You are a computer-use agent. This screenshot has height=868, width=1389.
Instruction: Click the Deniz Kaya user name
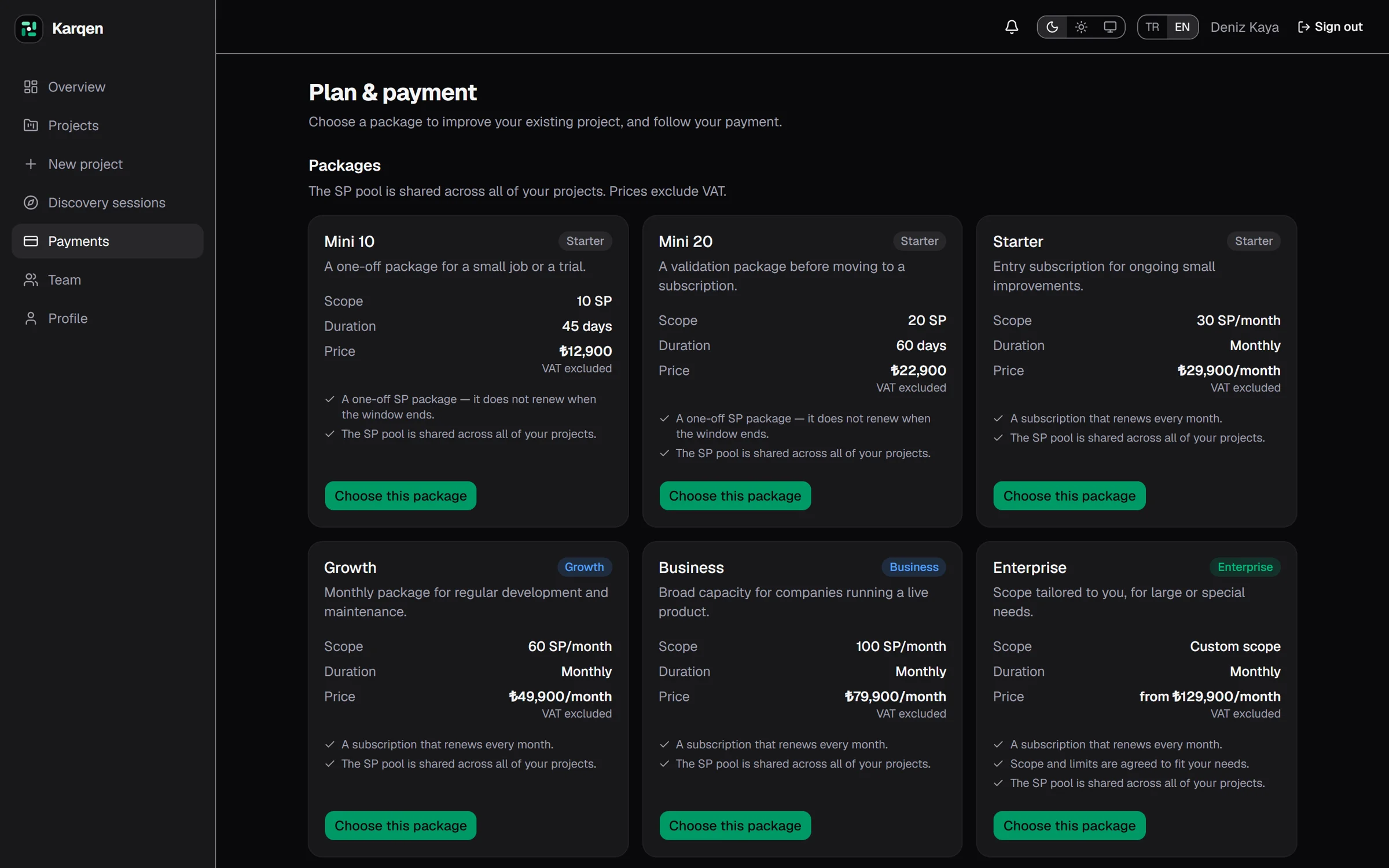pyautogui.click(x=1244, y=27)
